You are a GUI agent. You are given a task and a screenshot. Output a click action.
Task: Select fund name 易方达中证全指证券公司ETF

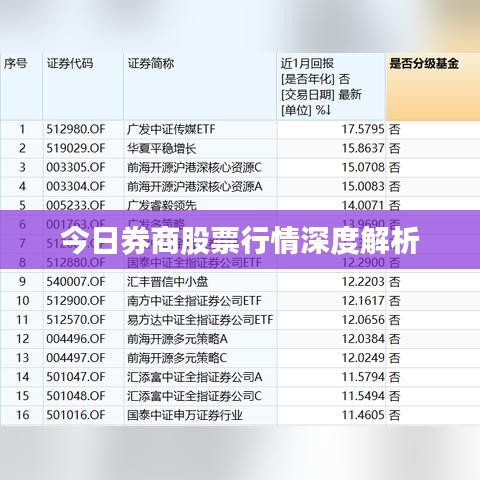click(200, 320)
